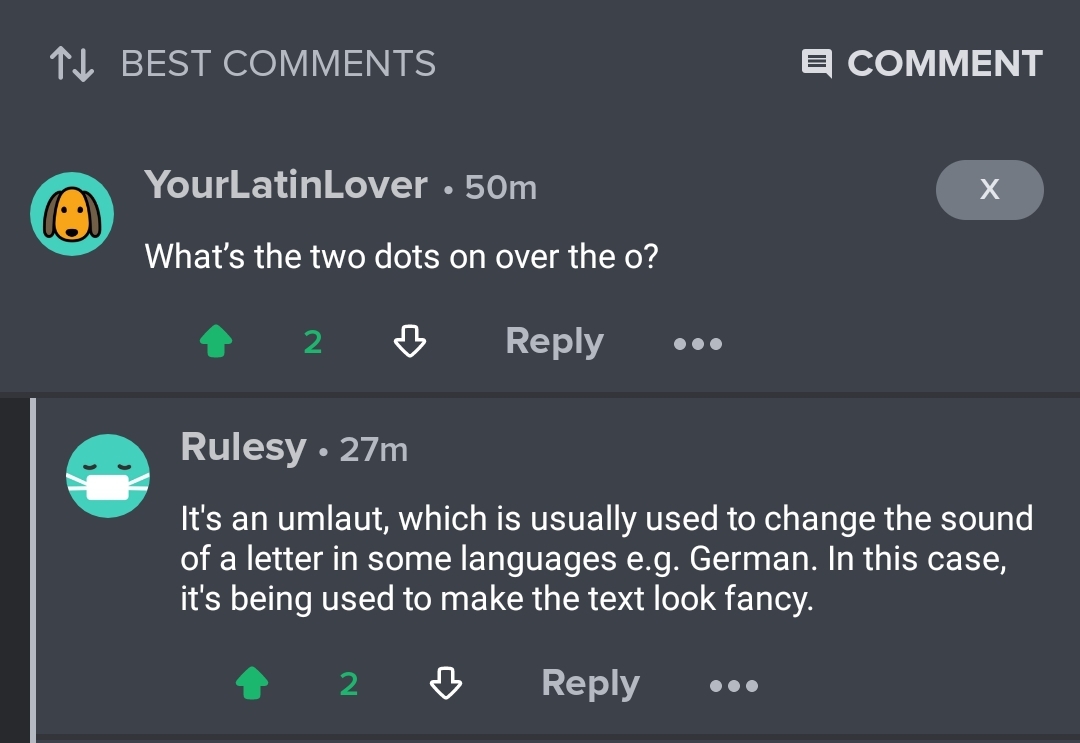The image size is (1080, 743).
Task: Downvote YourLatinLover's comment
Action: (410, 343)
